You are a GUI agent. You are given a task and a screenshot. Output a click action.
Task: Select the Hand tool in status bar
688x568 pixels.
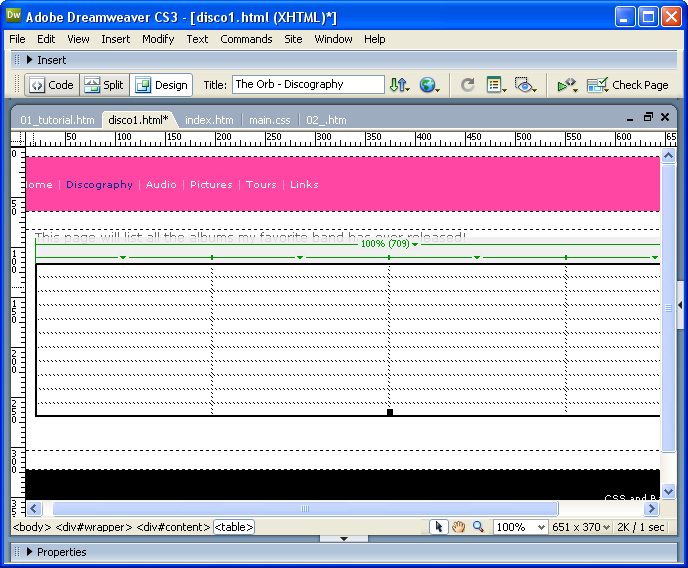click(x=458, y=527)
